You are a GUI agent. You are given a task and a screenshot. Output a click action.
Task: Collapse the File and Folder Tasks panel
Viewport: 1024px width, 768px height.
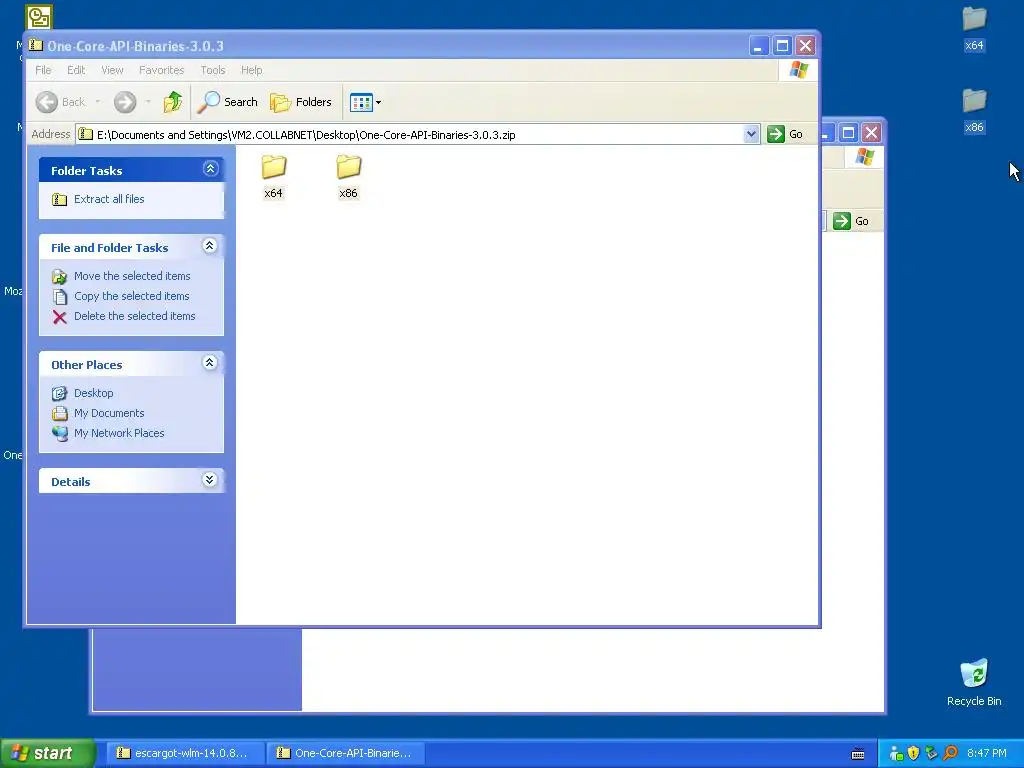(x=210, y=246)
